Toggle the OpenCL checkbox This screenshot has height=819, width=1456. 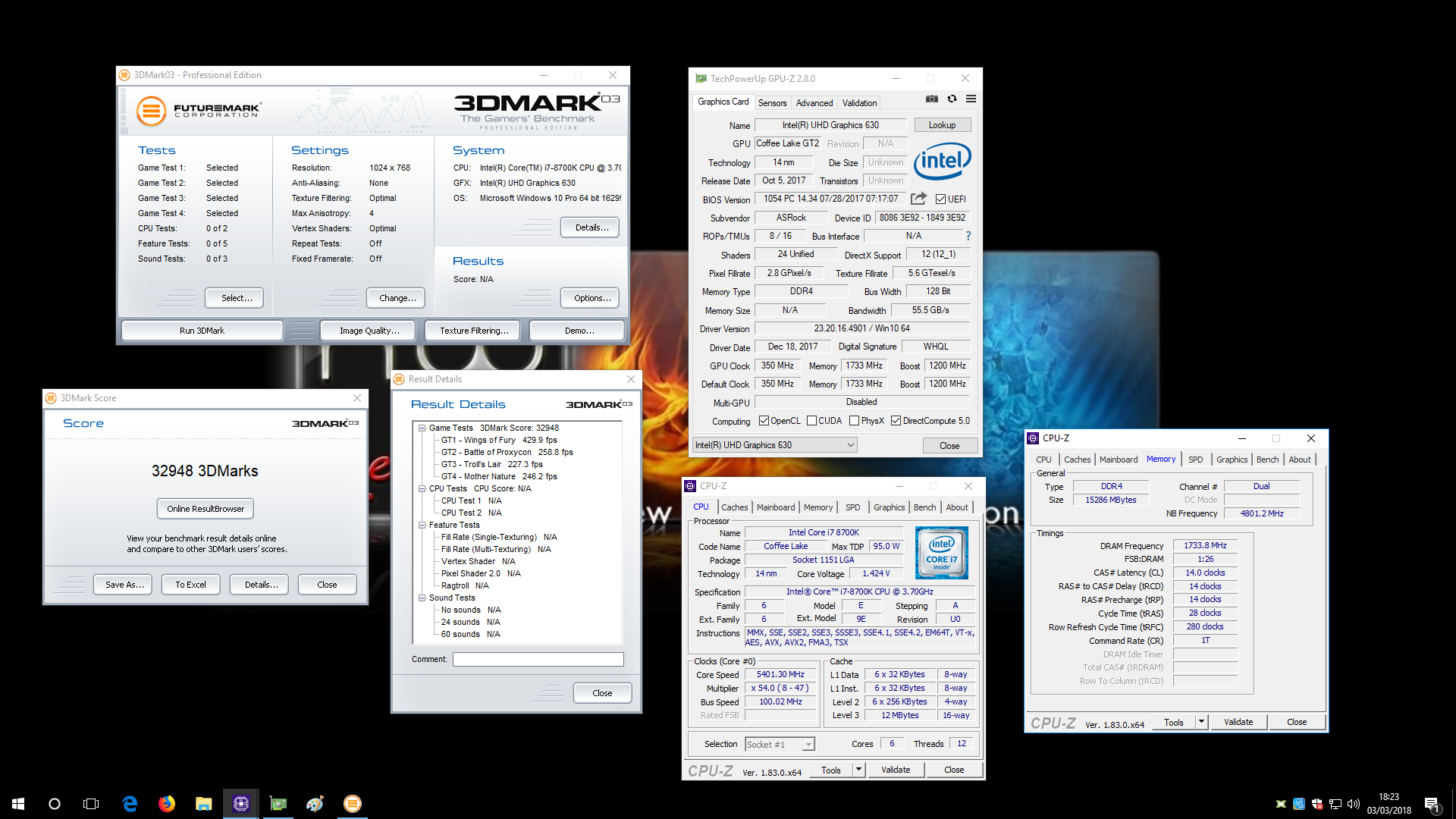(764, 421)
